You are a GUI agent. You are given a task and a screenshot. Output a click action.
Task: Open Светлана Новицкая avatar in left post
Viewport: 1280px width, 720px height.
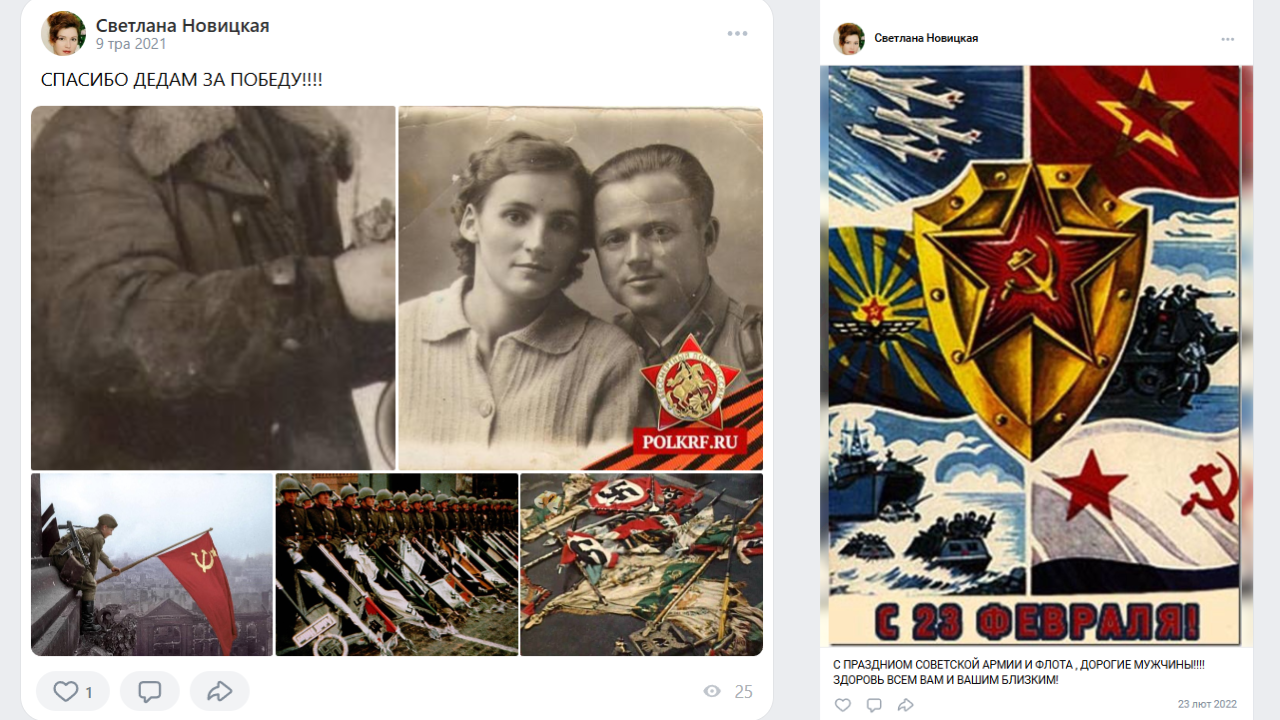click(63, 33)
